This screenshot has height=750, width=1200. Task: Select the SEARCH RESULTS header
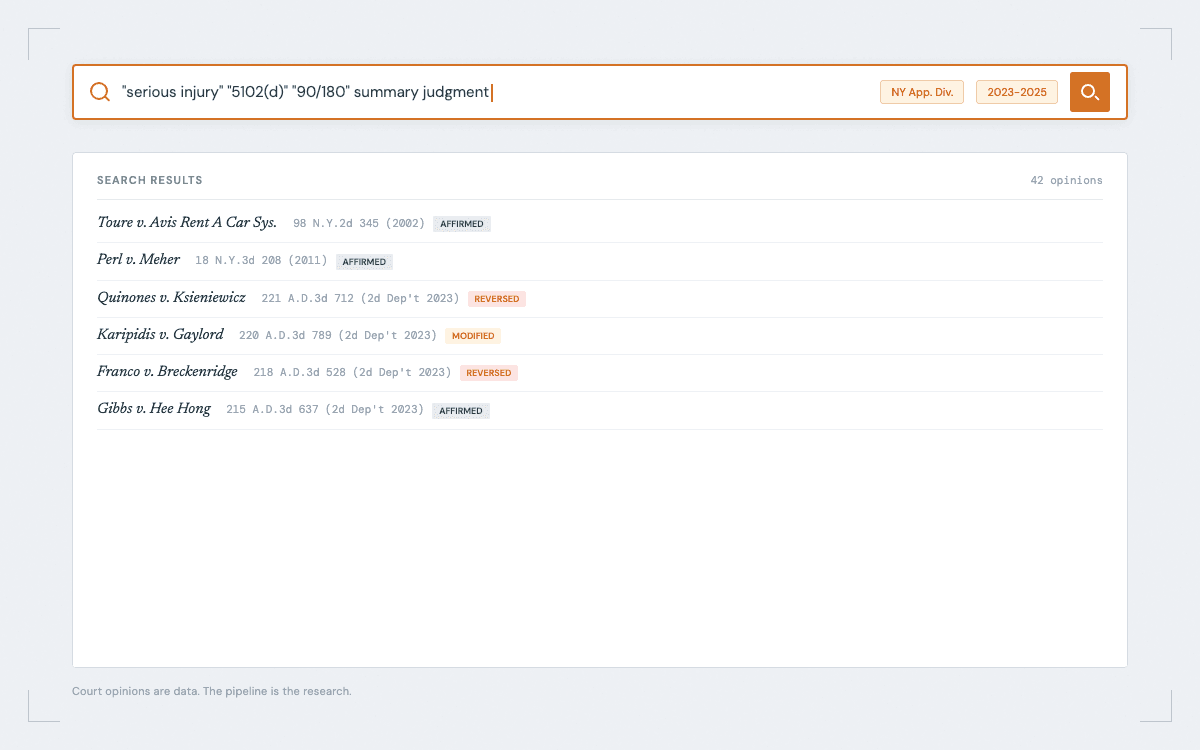click(x=150, y=180)
